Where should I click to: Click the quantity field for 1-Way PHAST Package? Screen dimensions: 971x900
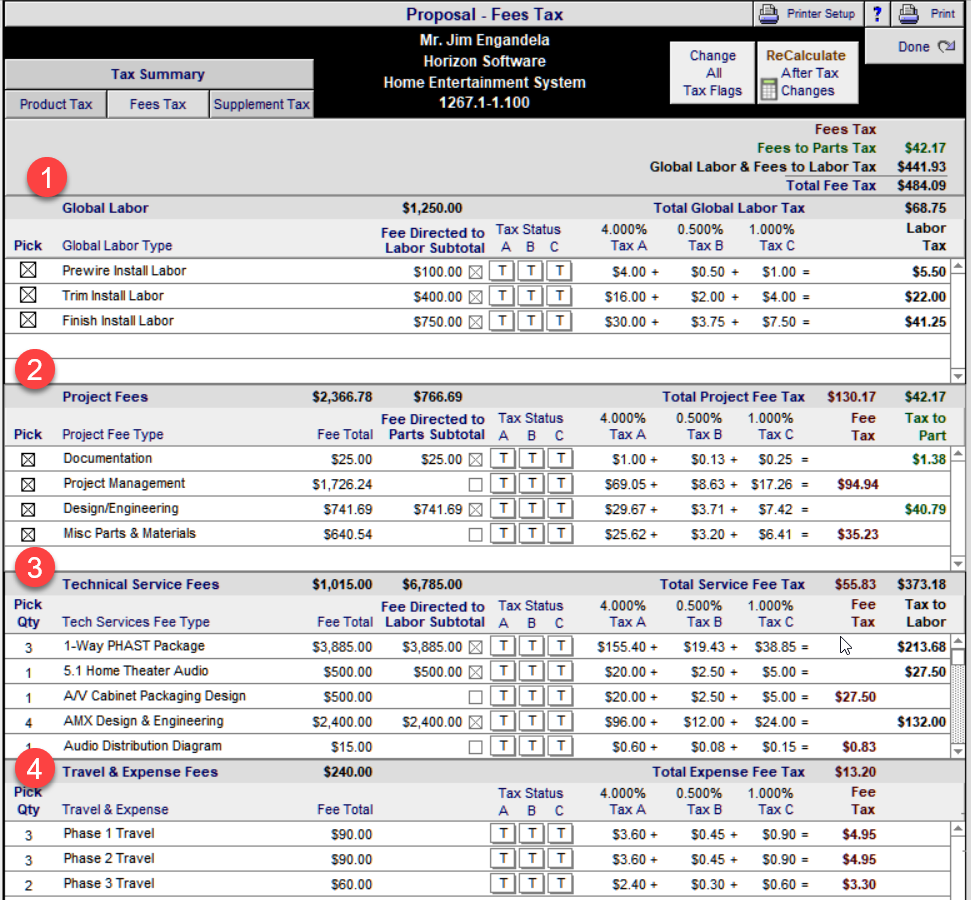click(x=28, y=648)
